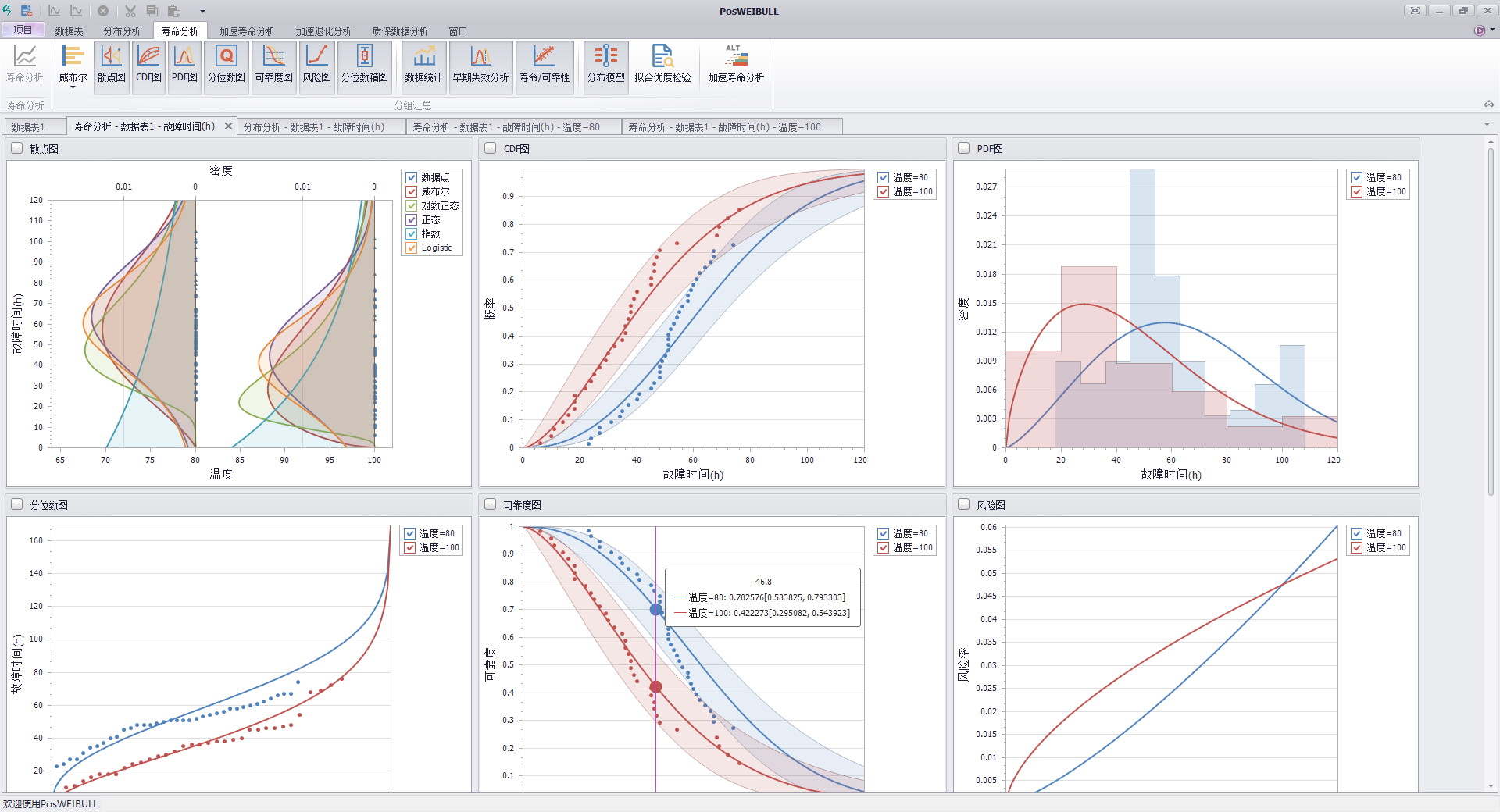Open the 数据统计 statistics tool
This screenshot has height=812, width=1500.
(x=423, y=64)
